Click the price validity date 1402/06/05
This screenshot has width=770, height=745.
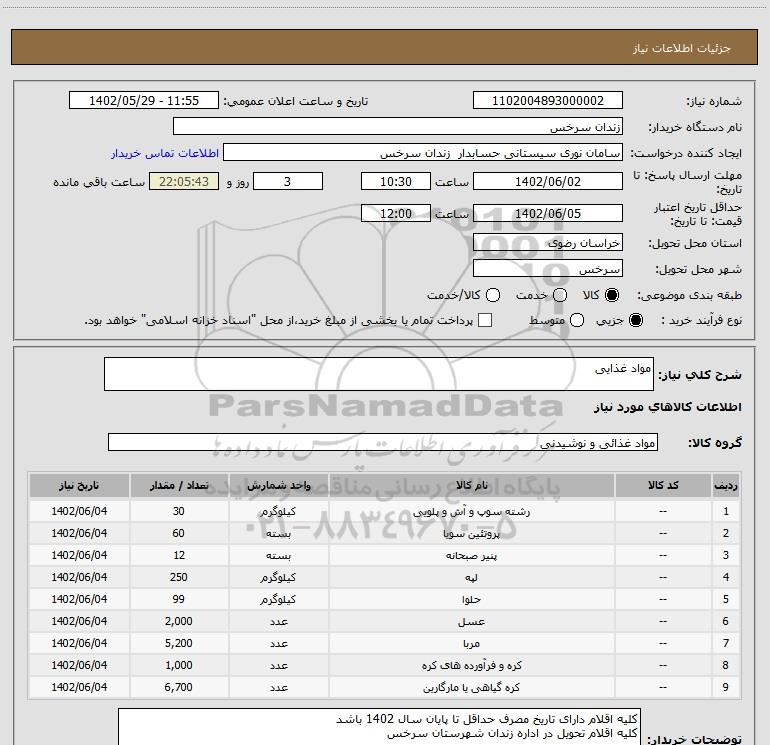[x=548, y=213]
